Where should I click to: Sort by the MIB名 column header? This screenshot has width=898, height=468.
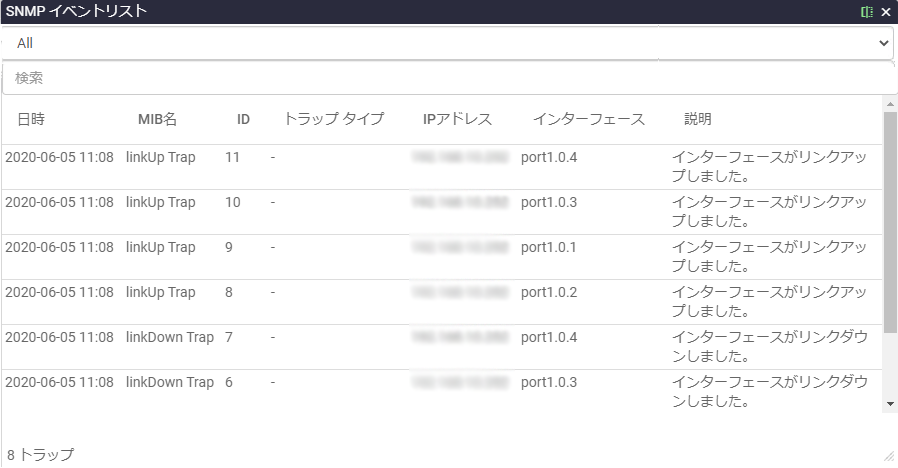pyautogui.click(x=157, y=119)
